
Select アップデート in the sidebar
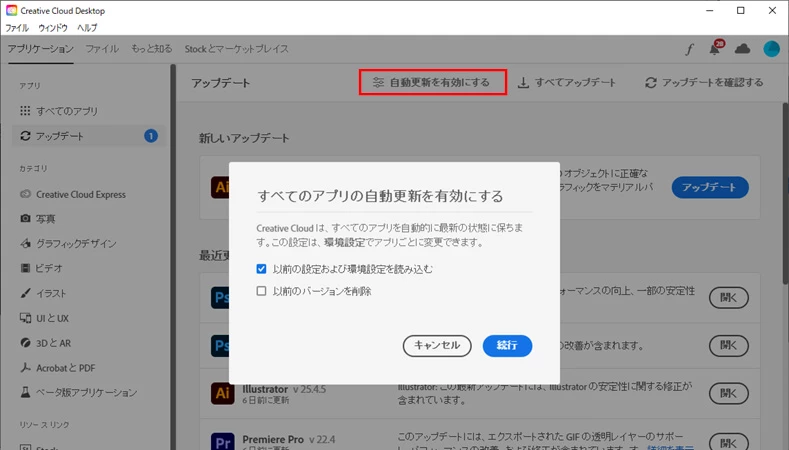pyautogui.click(x=89, y=136)
